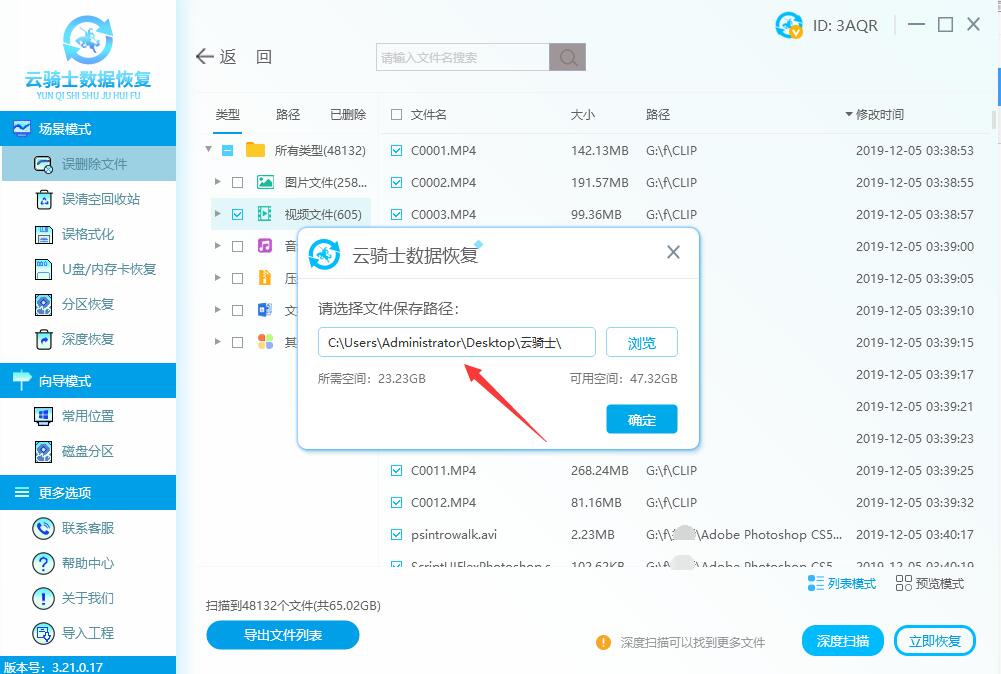Expand the 图片文件 tree node

pos(218,182)
